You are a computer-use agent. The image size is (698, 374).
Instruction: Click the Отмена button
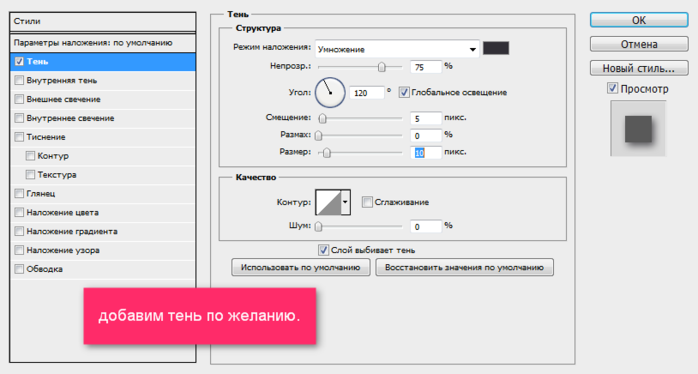tap(639, 44)
